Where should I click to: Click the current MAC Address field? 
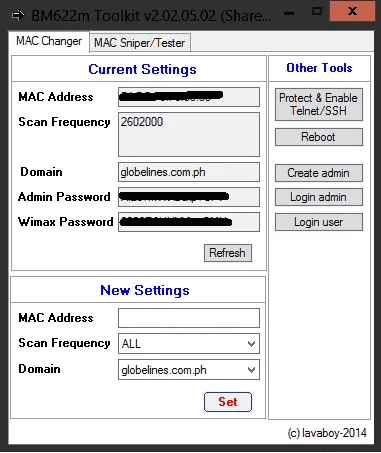(189, 97)
